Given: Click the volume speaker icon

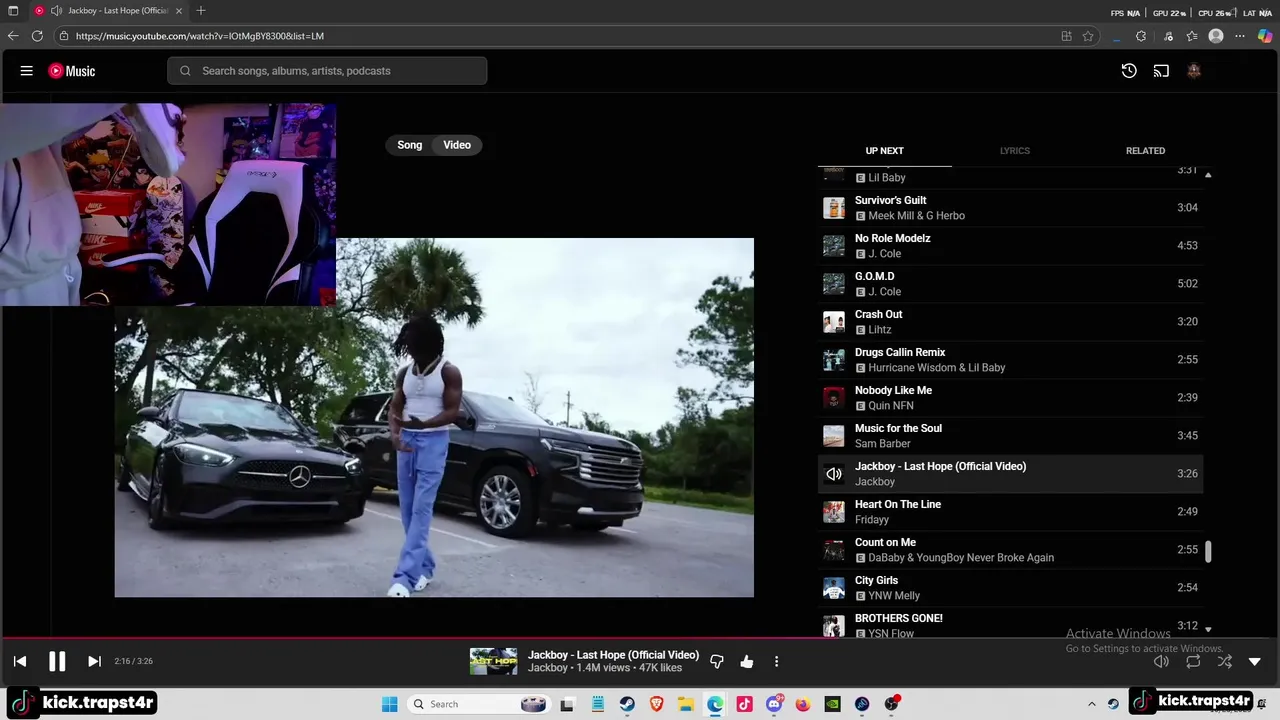Looking at the screenshot, I should [1161, 661].
